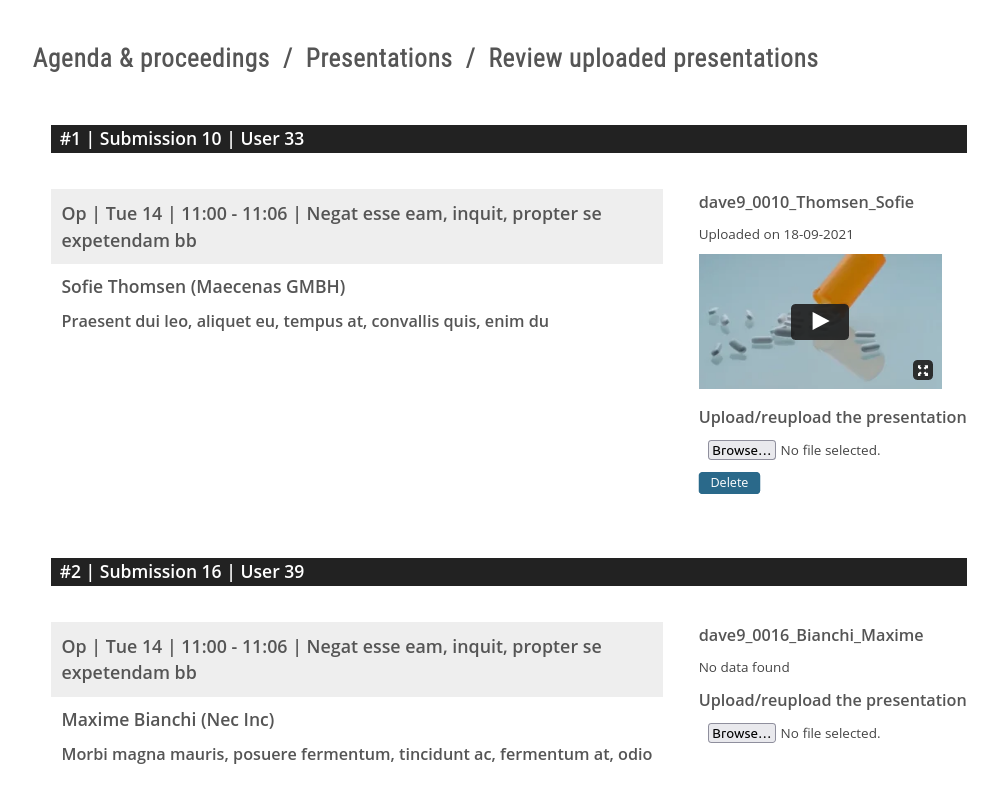This screenshot has width=1004, height=795.
Task: Go to the Presentations breadcrumb link
Action: point(378,59)
